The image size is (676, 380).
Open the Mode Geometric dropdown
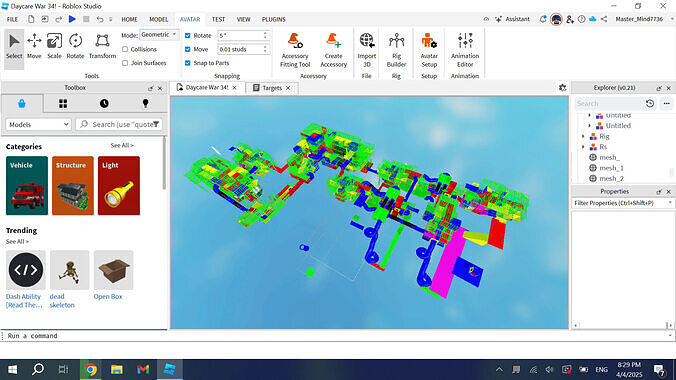point(159,35)
